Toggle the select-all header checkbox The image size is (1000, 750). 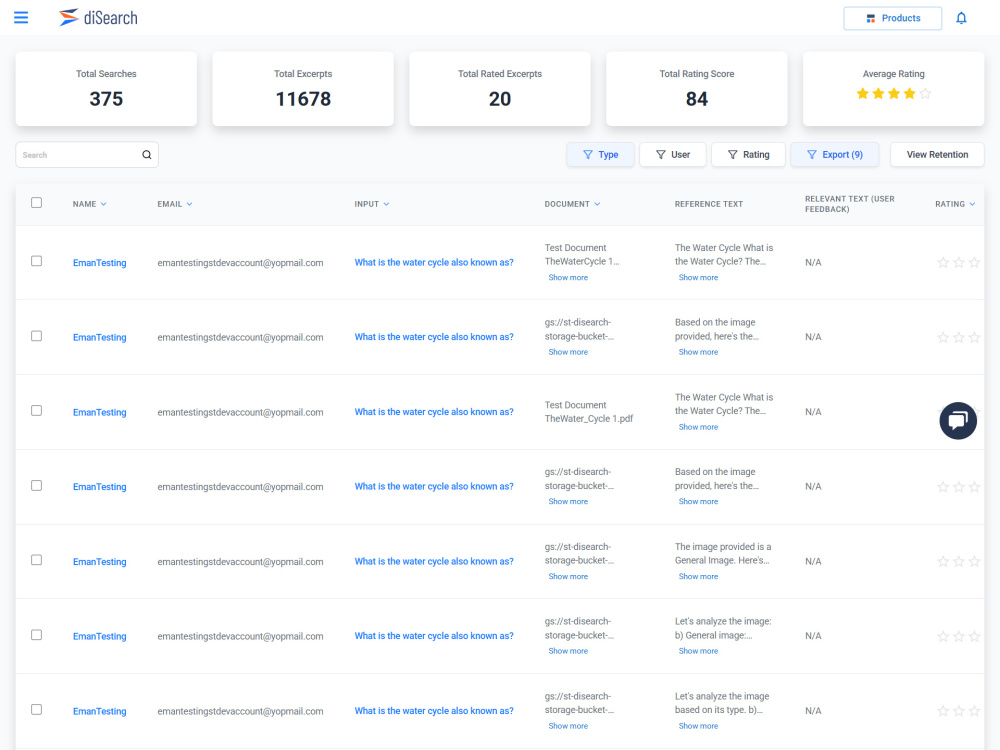point(36,203)
